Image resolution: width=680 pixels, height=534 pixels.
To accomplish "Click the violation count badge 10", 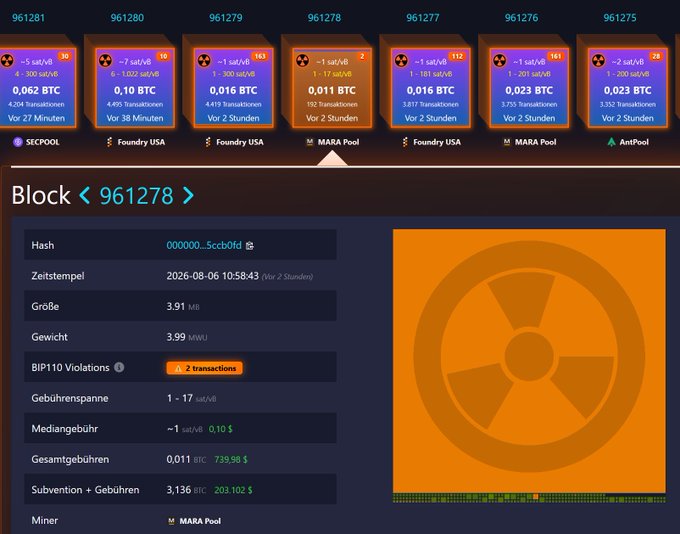I will [163, 56].
